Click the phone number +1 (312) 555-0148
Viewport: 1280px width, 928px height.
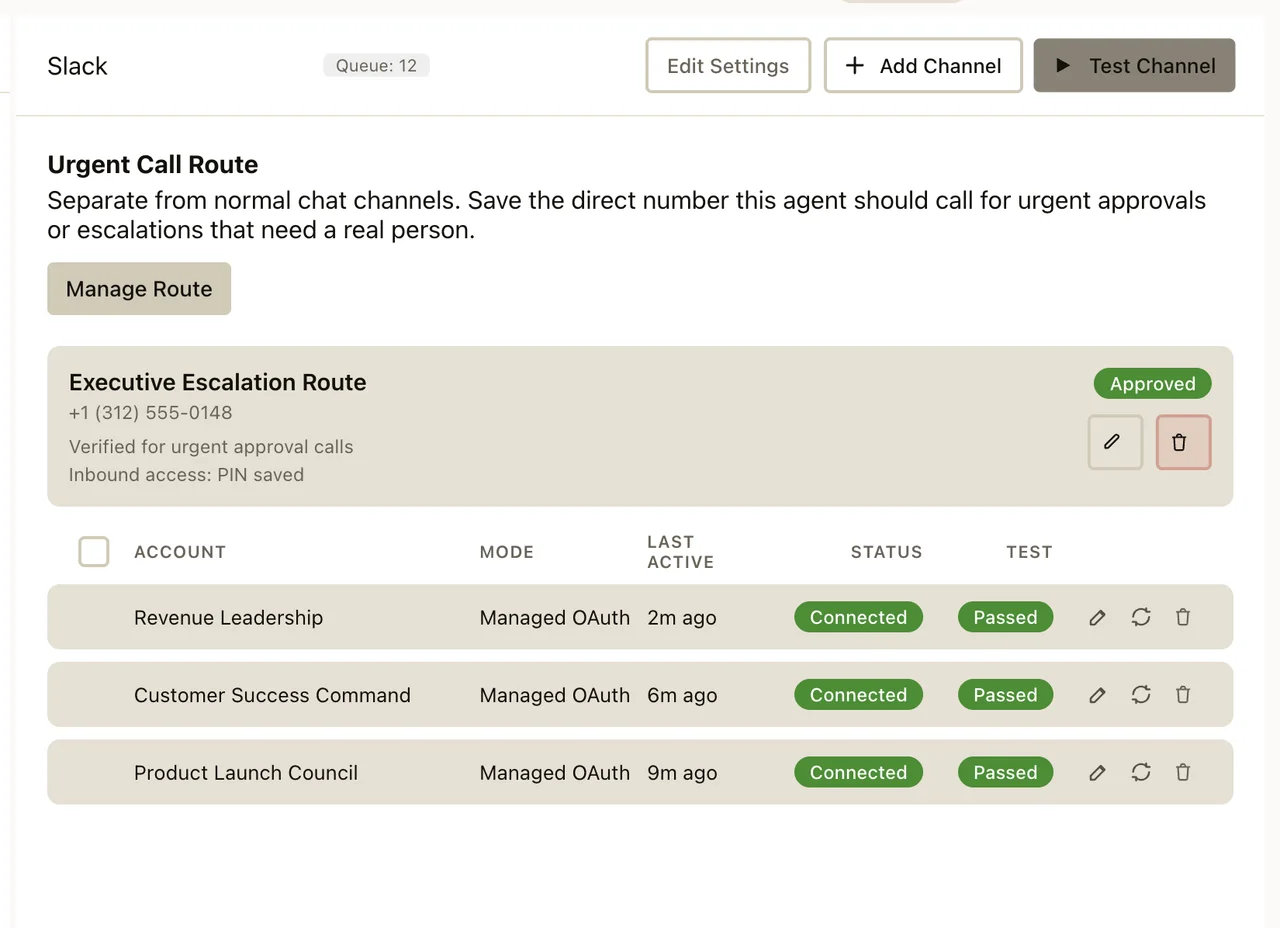coord(151,413)
